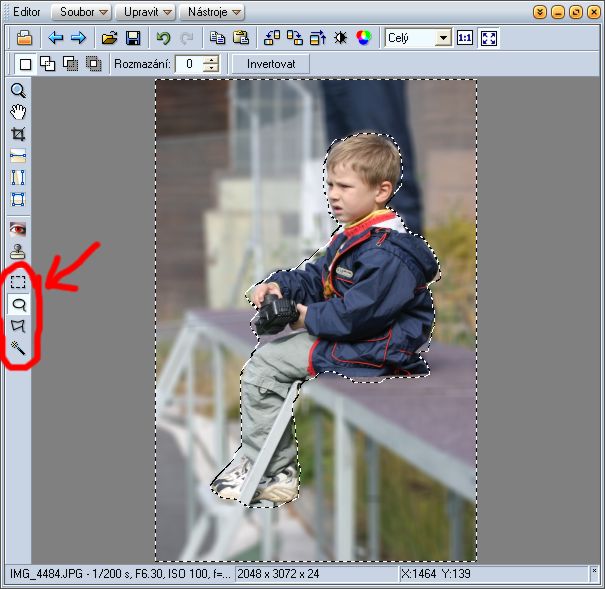The width and height of the screenshot is (605, 589).
Task: Increase the Rozmazání value with up arrow
Action: coord(211,60)
